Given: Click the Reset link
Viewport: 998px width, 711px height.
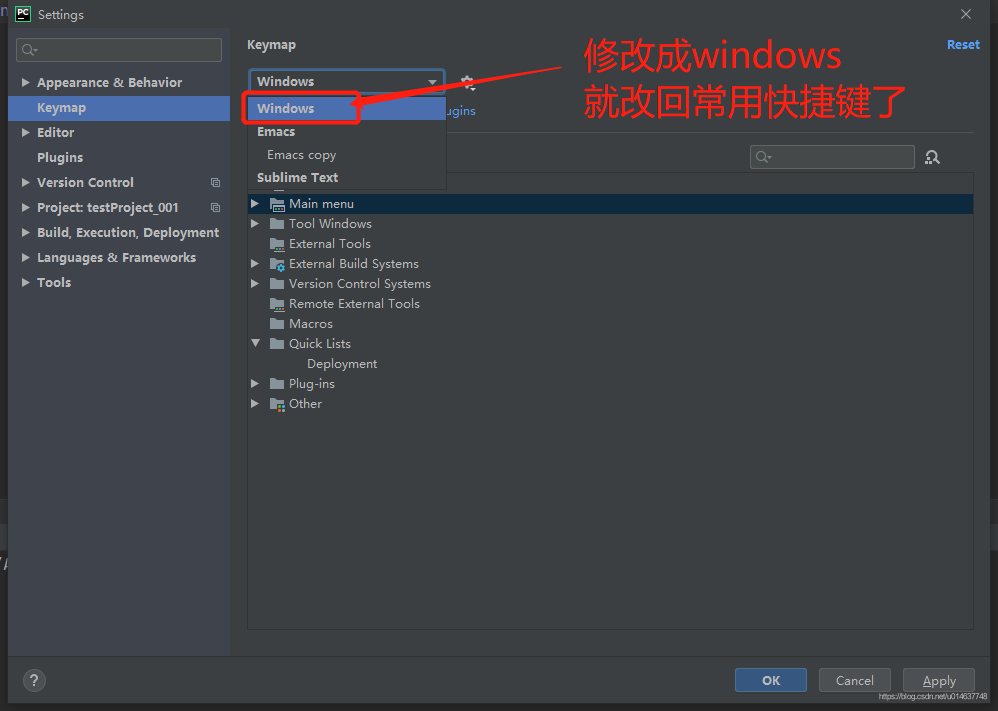Looking at the screenshot, I should [963, 45].
